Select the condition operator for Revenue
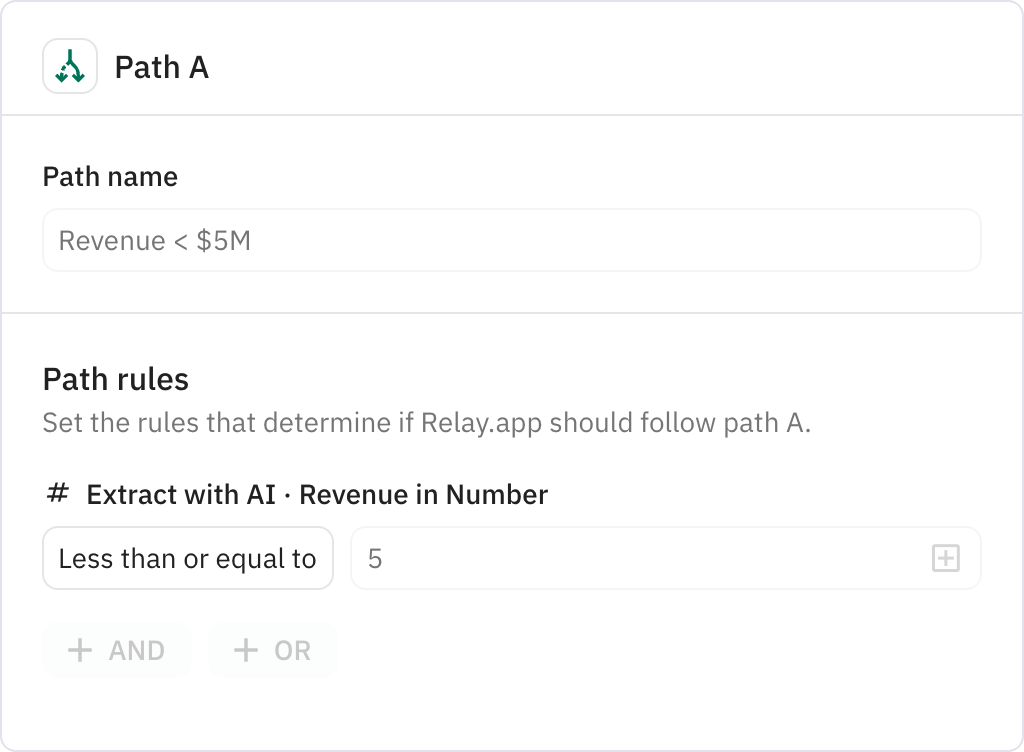The height and width of the screenshot is (752, 1024). point(188,558)
